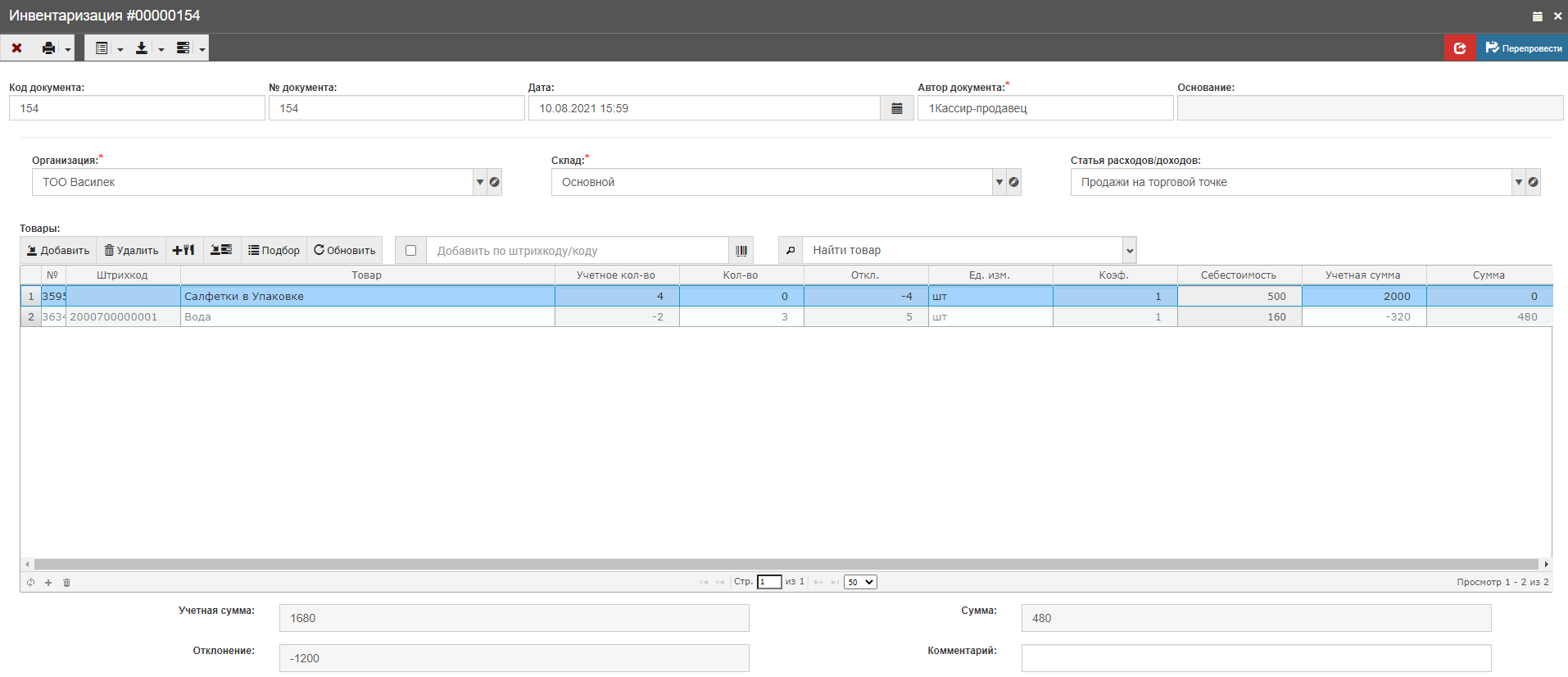Click the edit icon beside Организация field
This screenshot has width=1568, height=677.
[495, 182]
